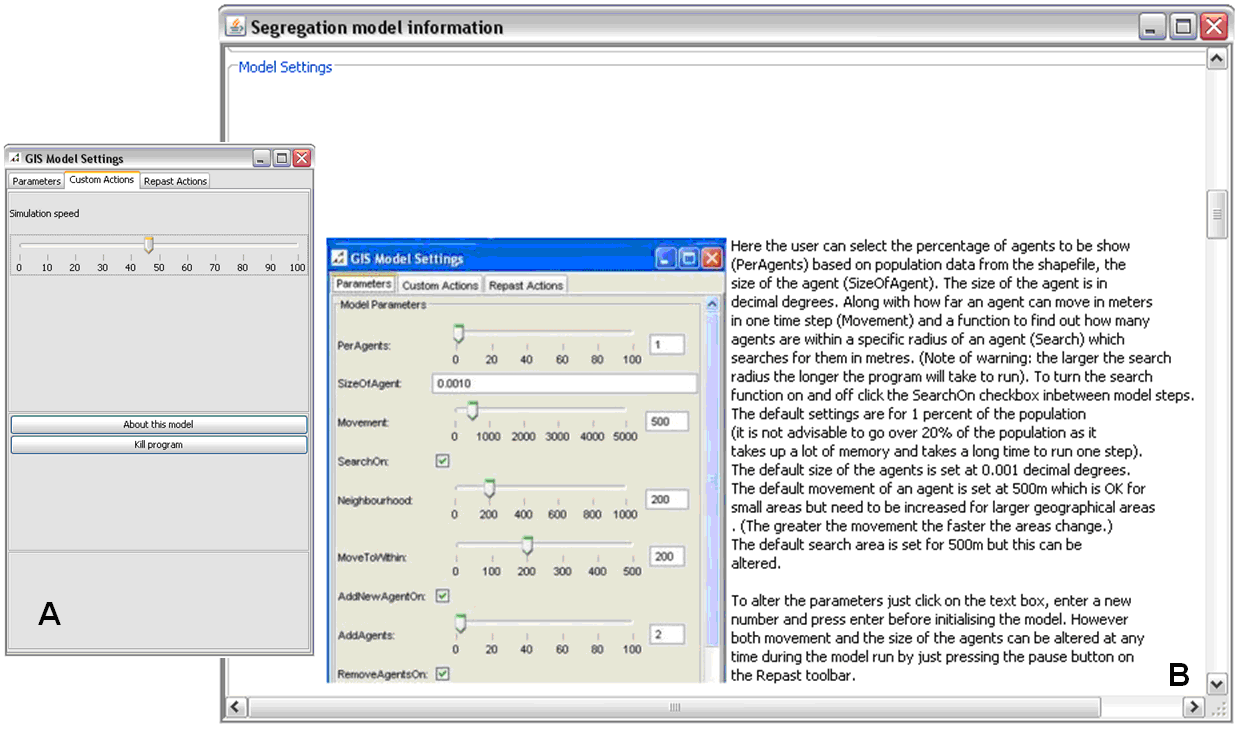Click the Neighbourhood slider handle
1239x731 pixels.
(489, 487)
